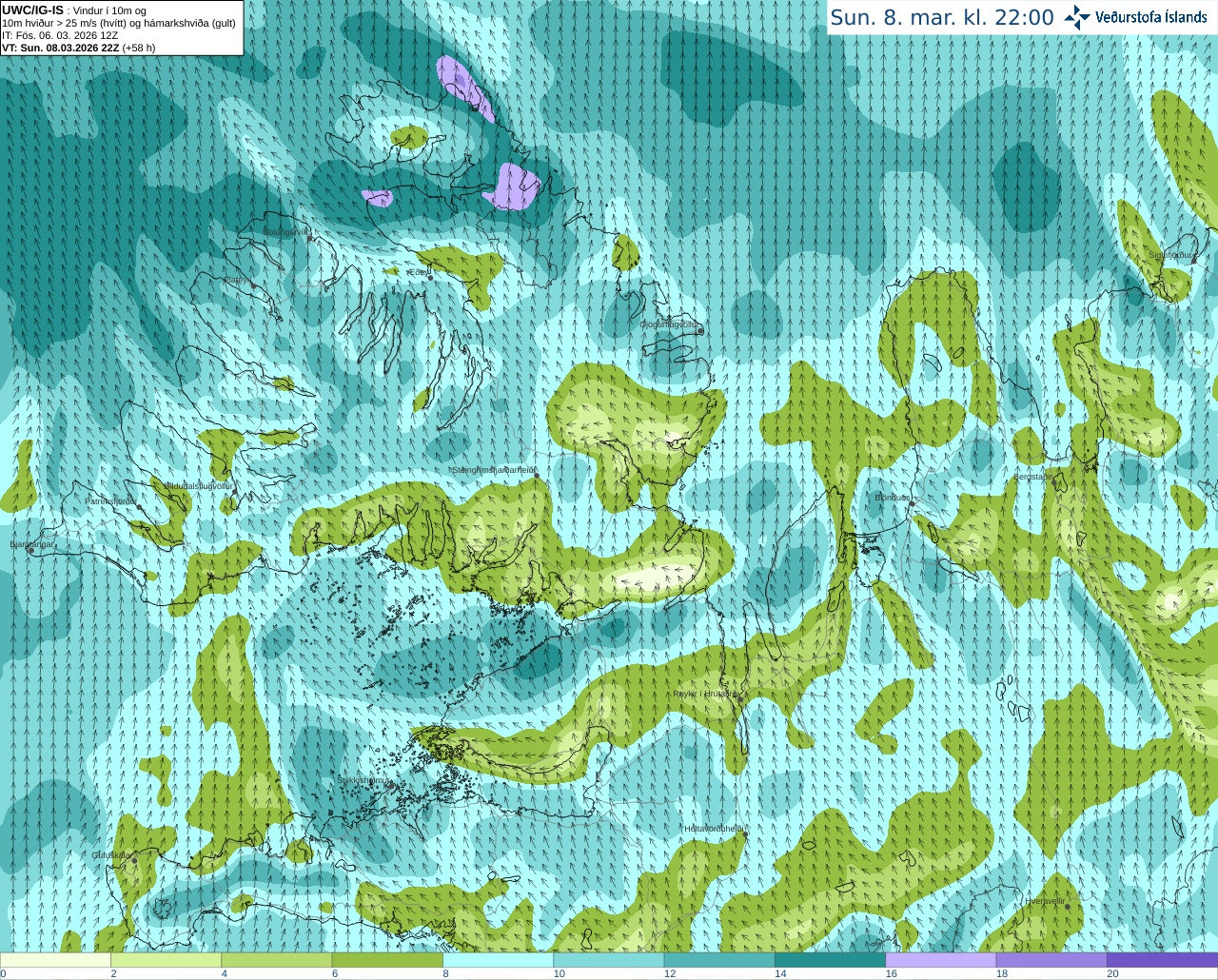Pick the light purple 16–18 legend swatch
The image size is (1218, 980).
click(x=941, y=960)
